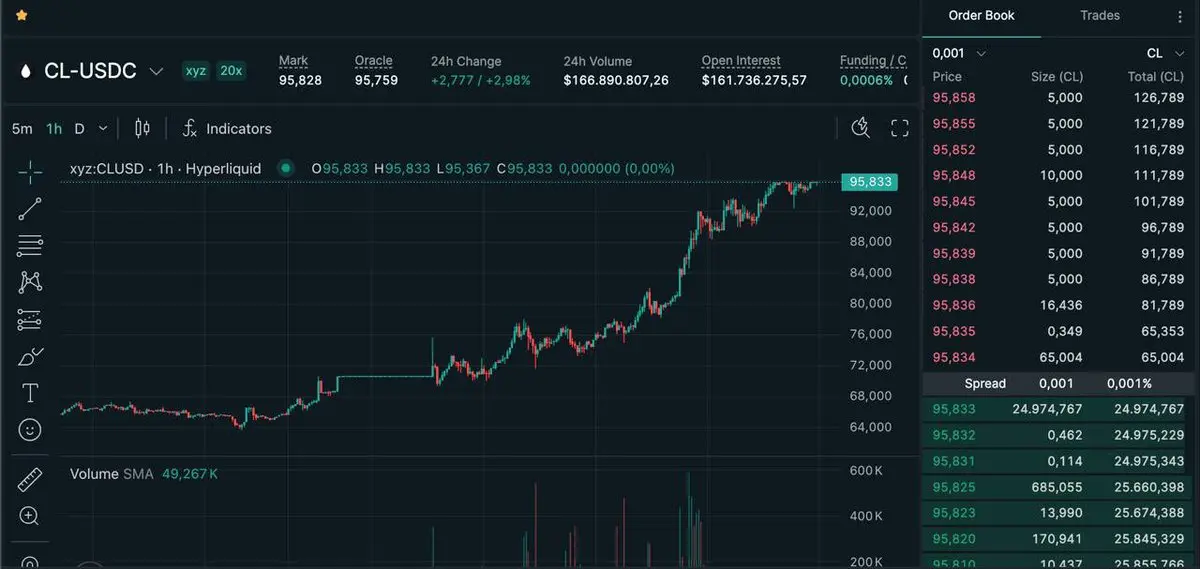Image resolution: width=1200 pixels, height=569 pixels.
Task: Select the crosshair cursor tool
Action: (30, 172)
